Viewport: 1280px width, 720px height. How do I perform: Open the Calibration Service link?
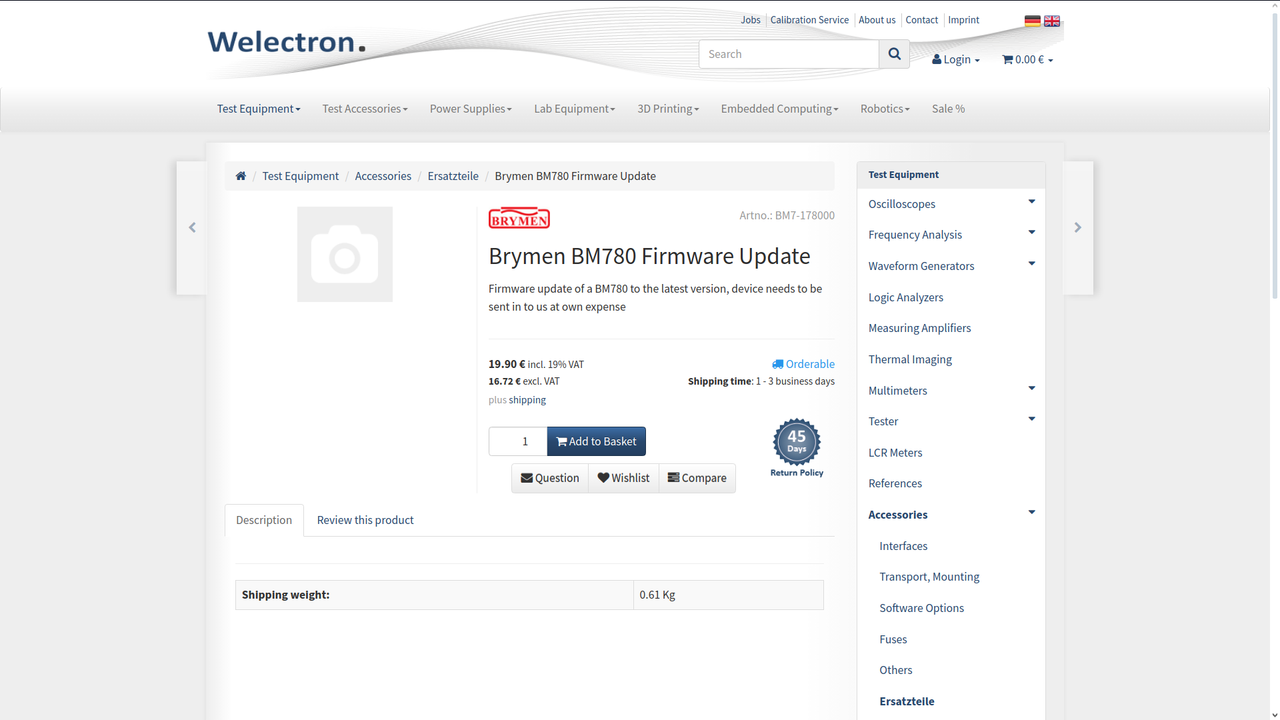tap(809, 20)
